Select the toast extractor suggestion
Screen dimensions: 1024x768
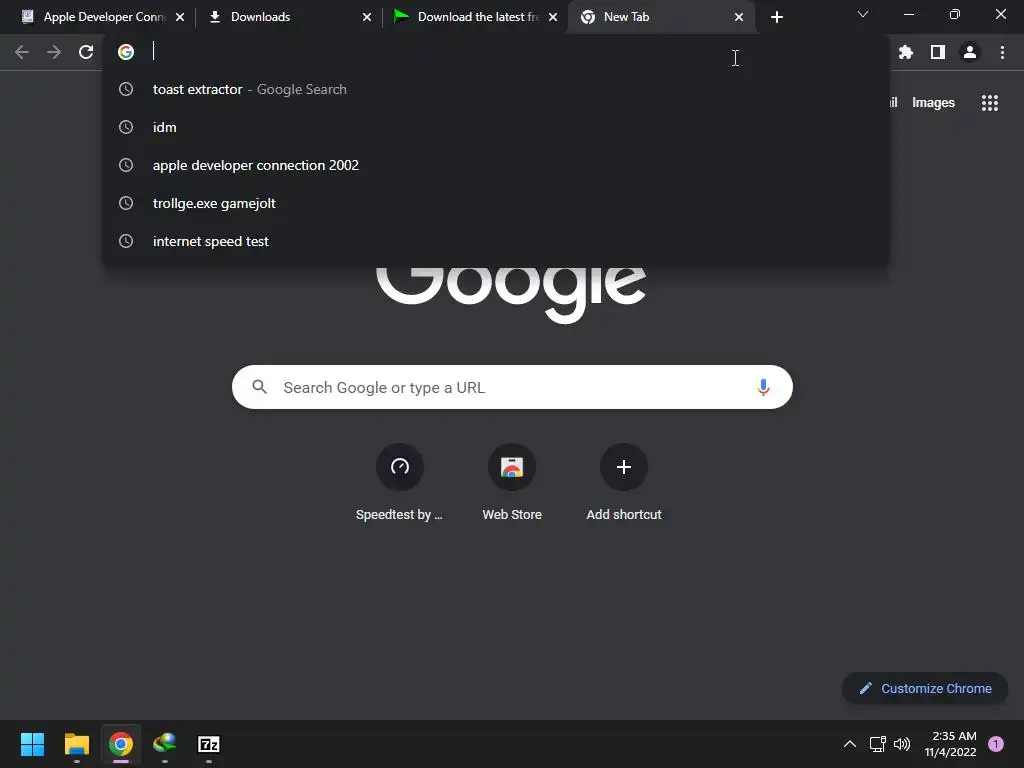[496, 89]
